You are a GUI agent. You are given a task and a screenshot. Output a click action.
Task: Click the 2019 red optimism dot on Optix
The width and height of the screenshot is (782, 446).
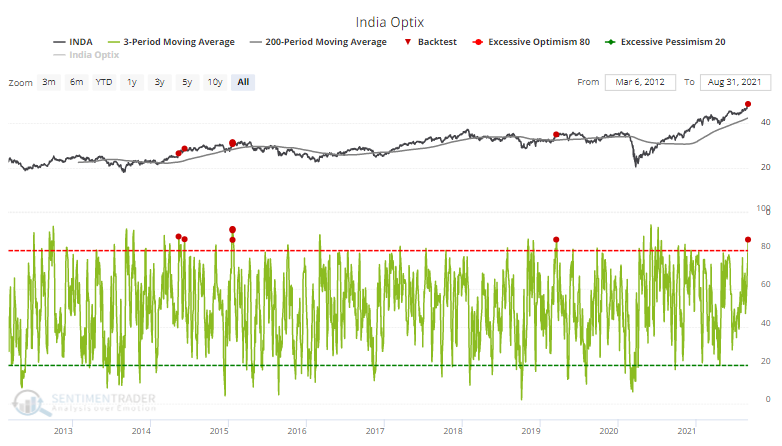(556, 240)
